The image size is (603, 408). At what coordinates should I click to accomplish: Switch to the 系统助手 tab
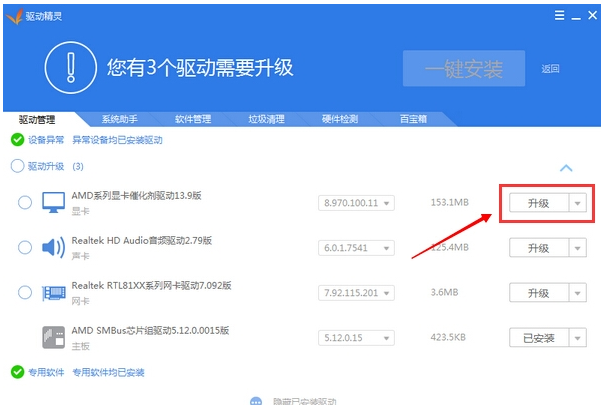[121, 119]
